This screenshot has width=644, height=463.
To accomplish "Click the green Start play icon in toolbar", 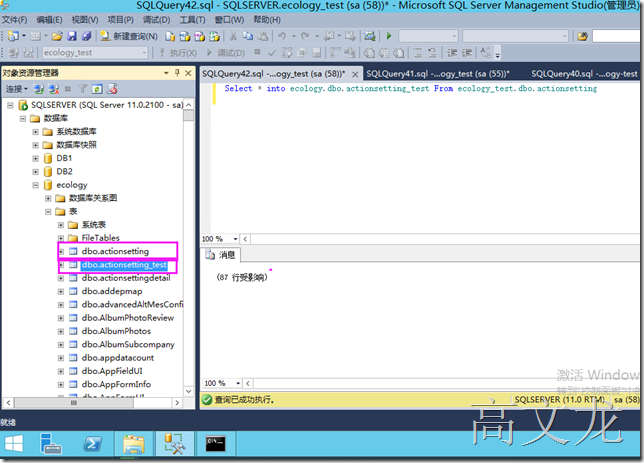I will click(x=389, y=36).
